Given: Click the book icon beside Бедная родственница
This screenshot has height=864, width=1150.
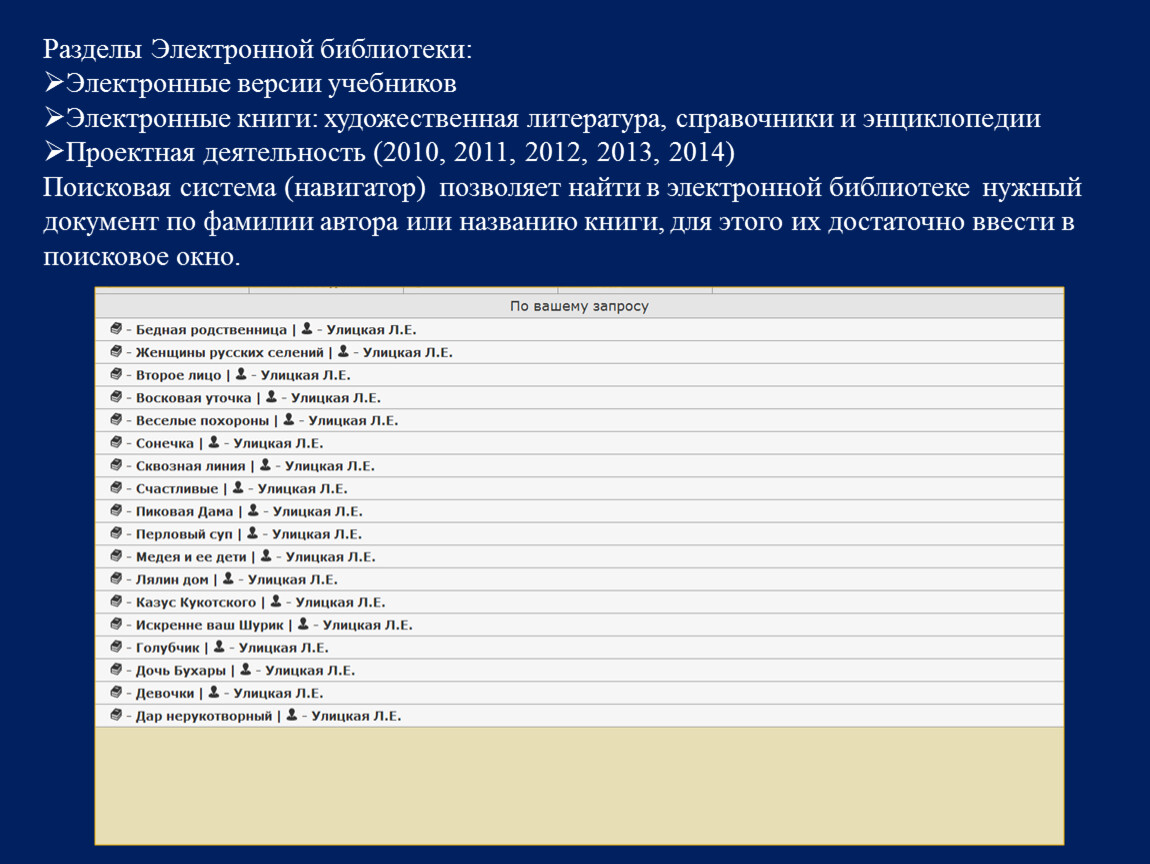Looking at the screenshot, I should [116, 329].
